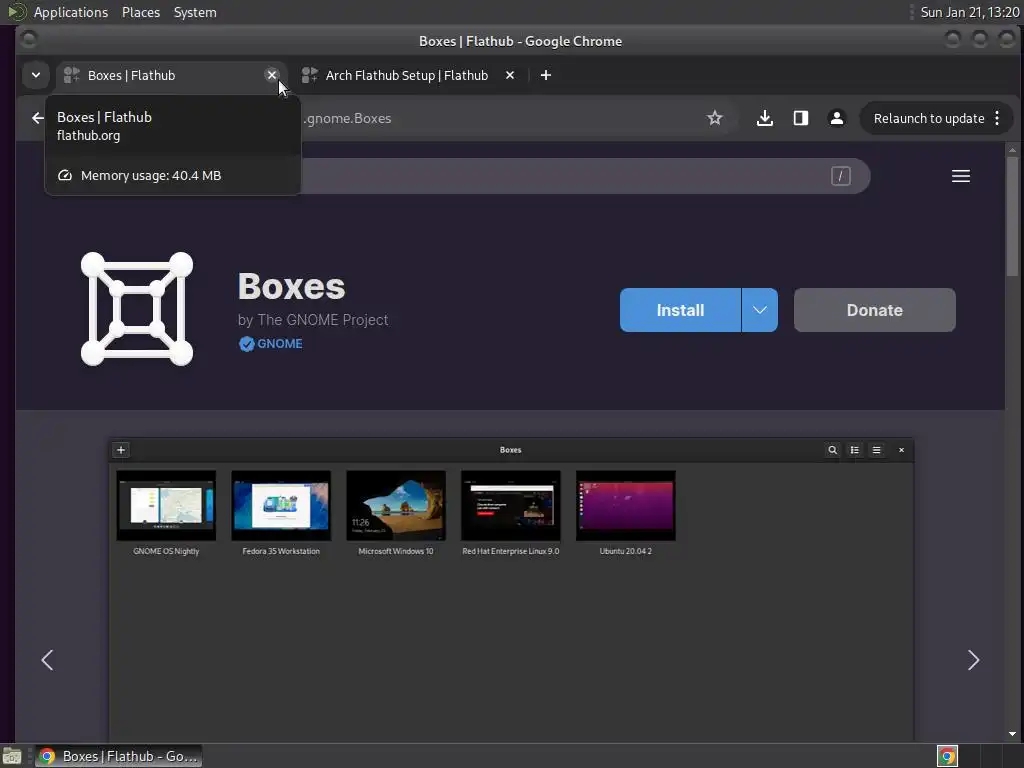Open the Places menu

click(141, 12)
